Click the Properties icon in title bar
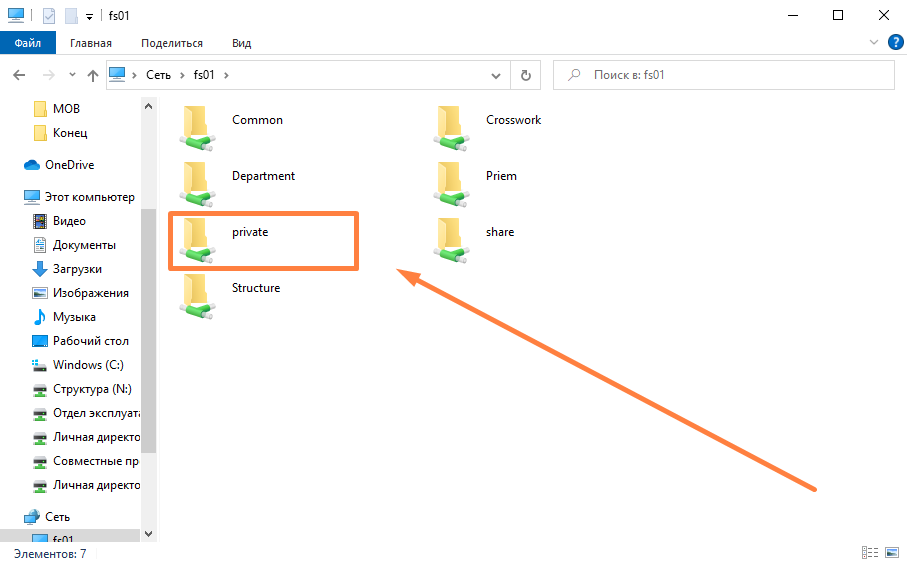The width and height of the screenshot is (907, 565). (49, 16)
